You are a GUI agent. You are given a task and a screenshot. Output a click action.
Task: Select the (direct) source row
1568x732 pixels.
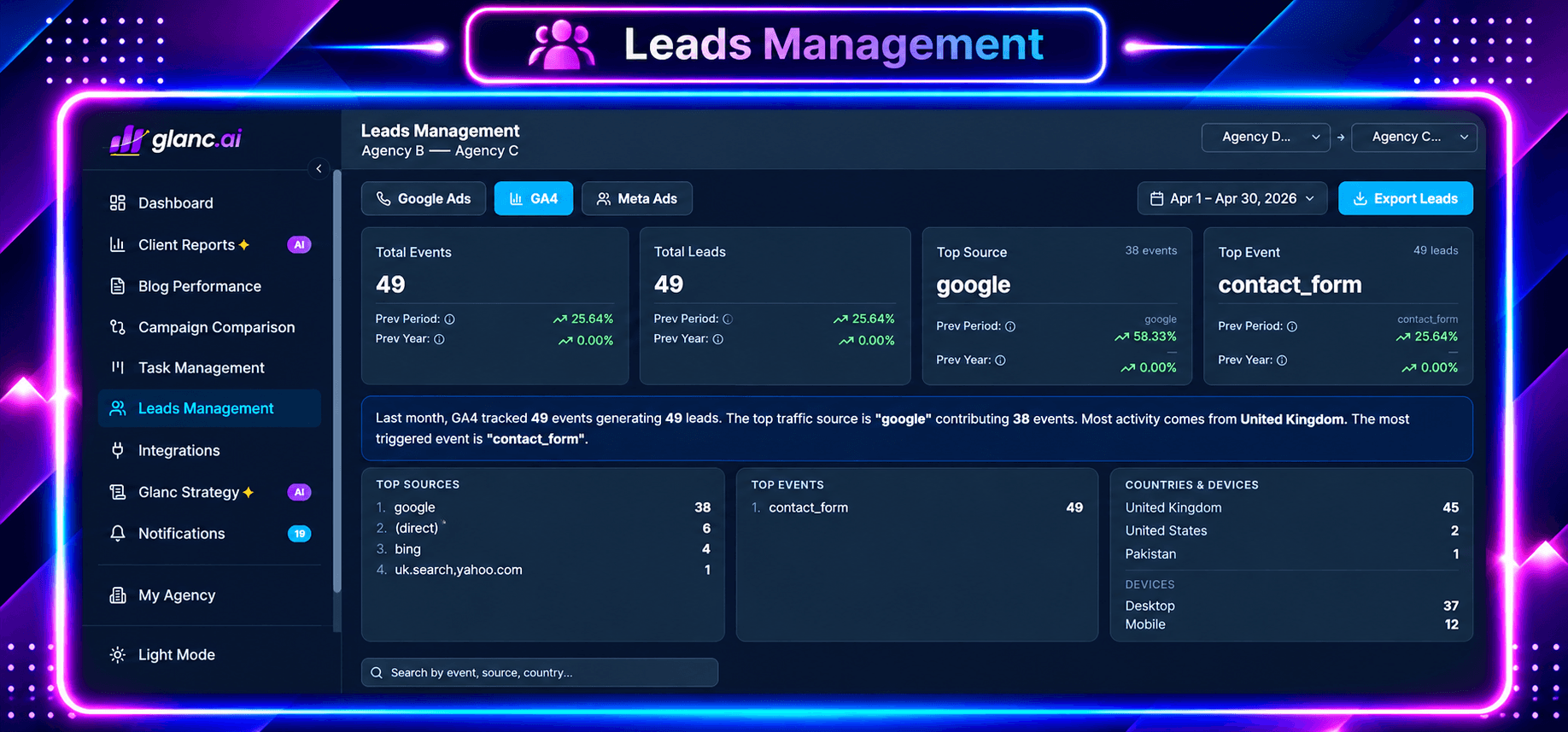click(543, 529)
